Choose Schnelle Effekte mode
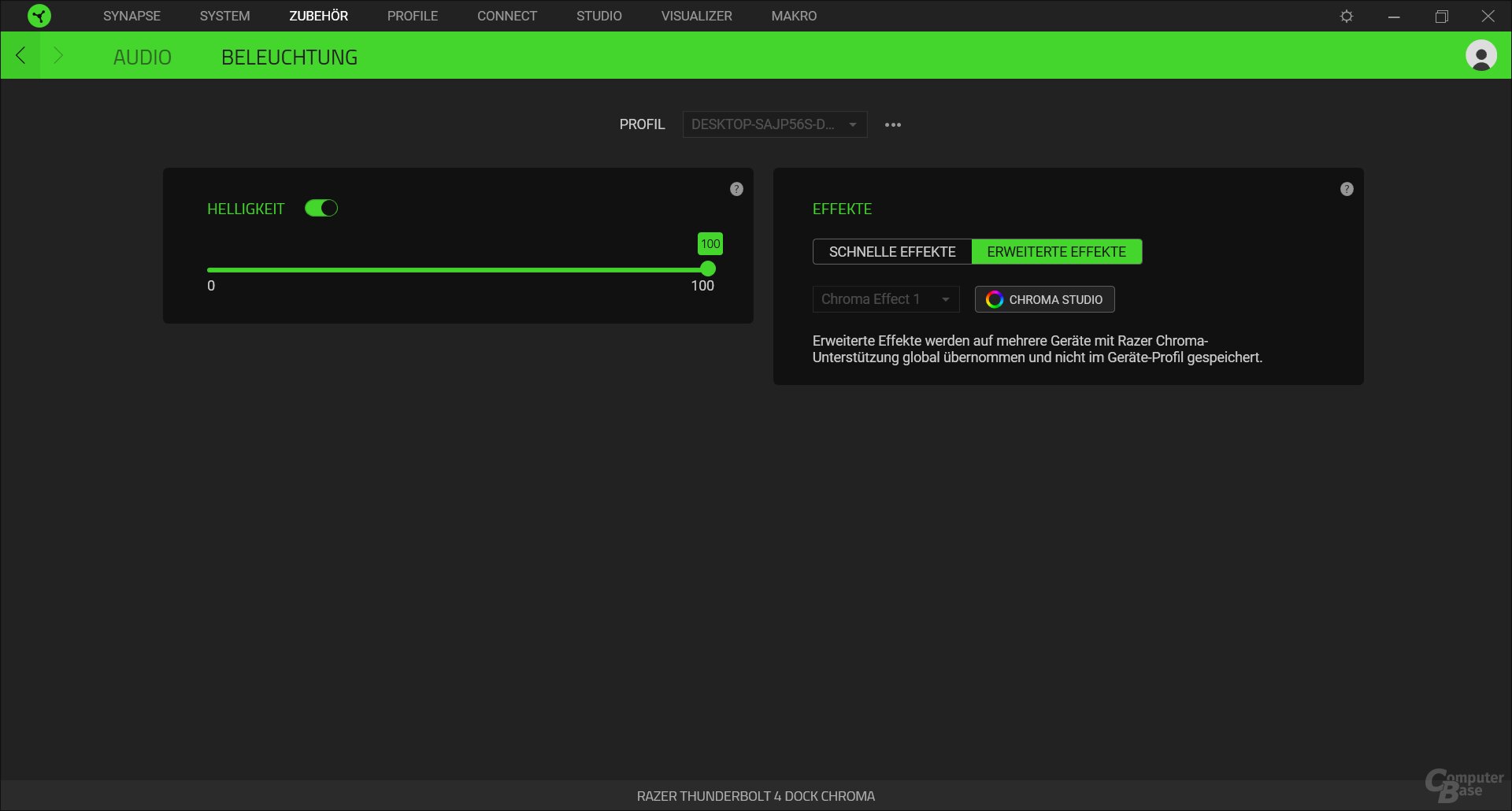The image size is (1512, 811). coord(892,252)
